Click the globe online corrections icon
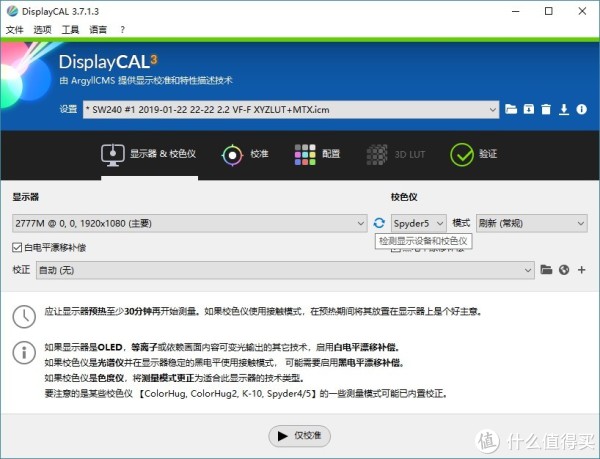This screenshot has height=459, width=600. [x=564, y=270]
